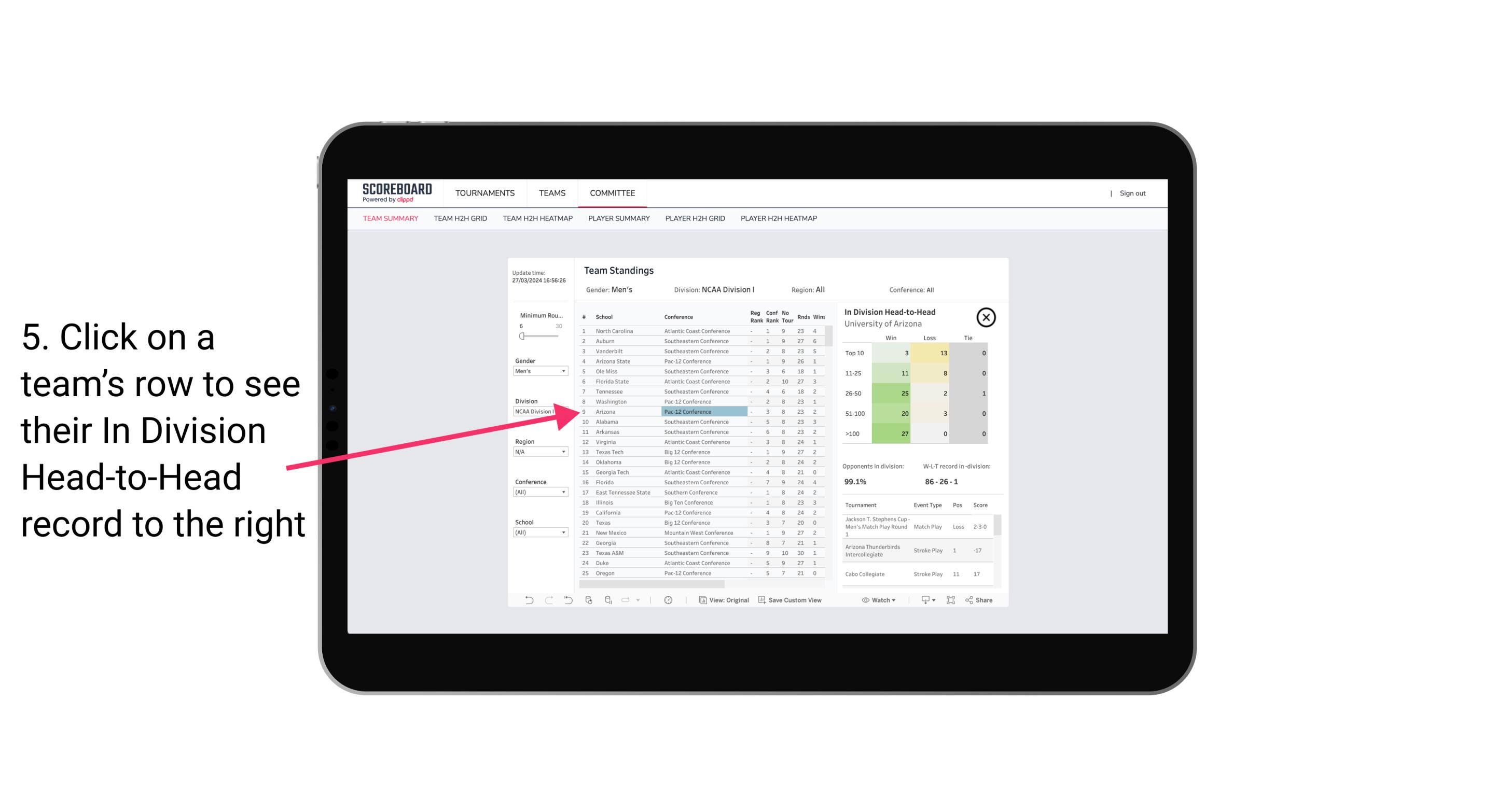Click the Save Custom View icon
The height and width of the screenshot is (812, 1510).
pyautogui.click(x=761, y=601)
